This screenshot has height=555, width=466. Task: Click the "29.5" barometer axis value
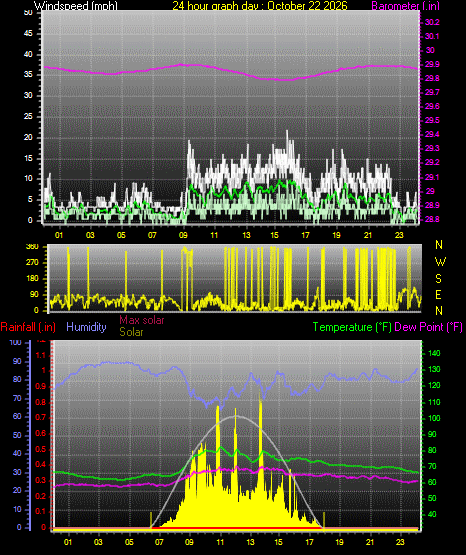tap(432, 120)
